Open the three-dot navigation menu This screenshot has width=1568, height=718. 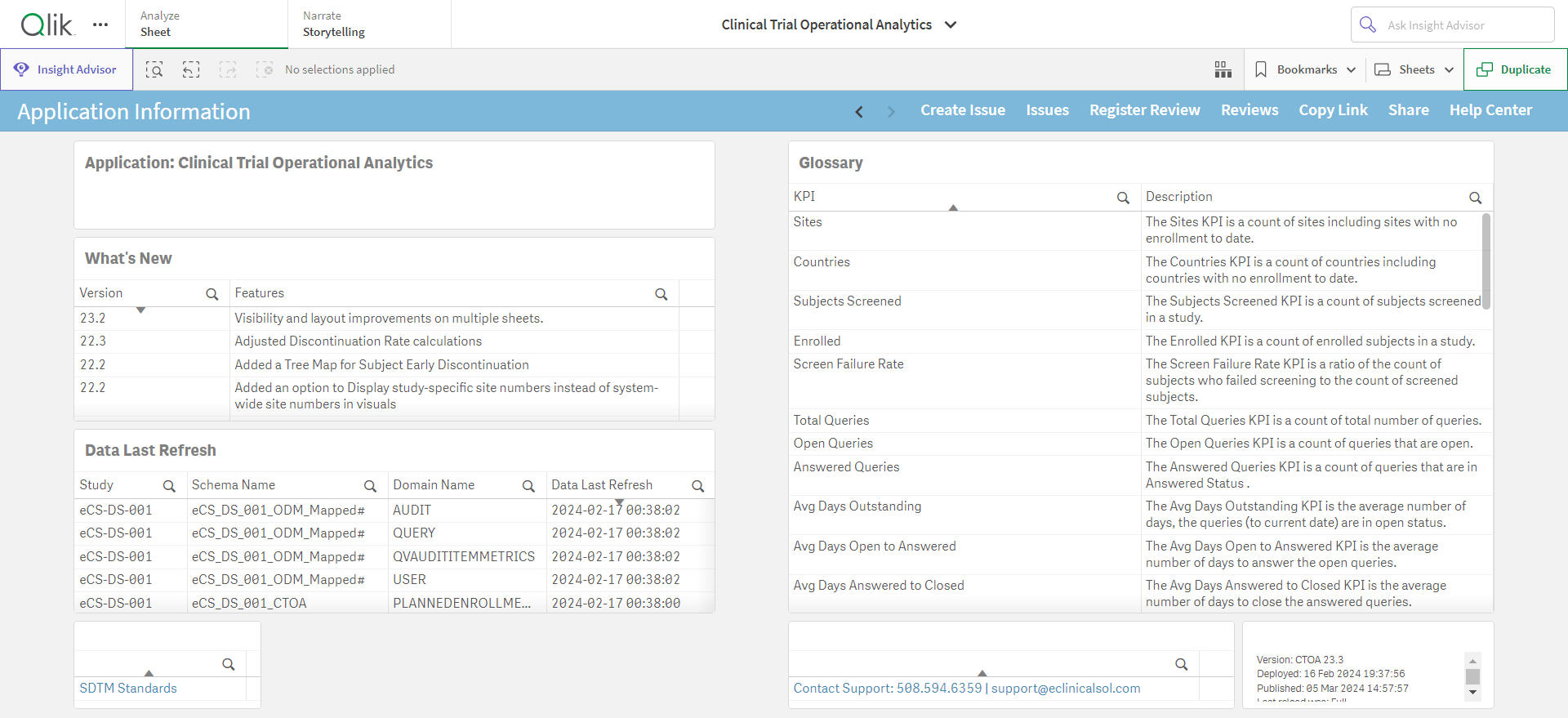point(100,25)
